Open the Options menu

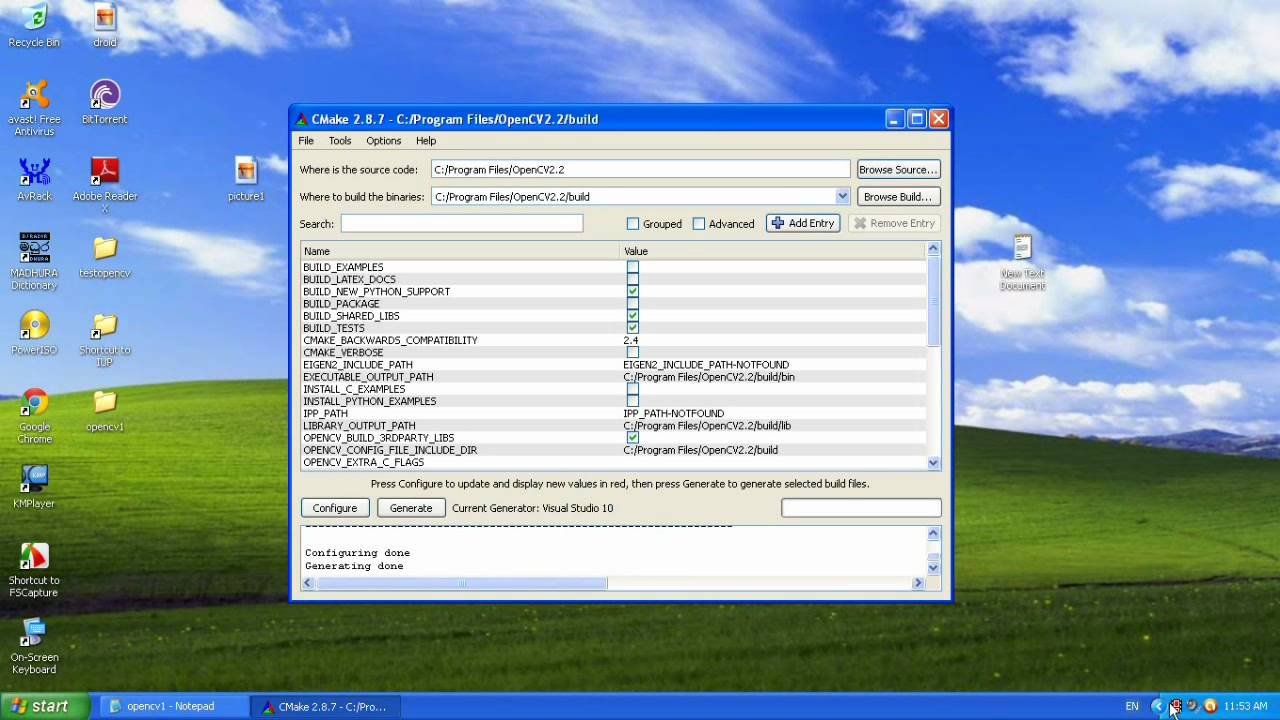383,141
